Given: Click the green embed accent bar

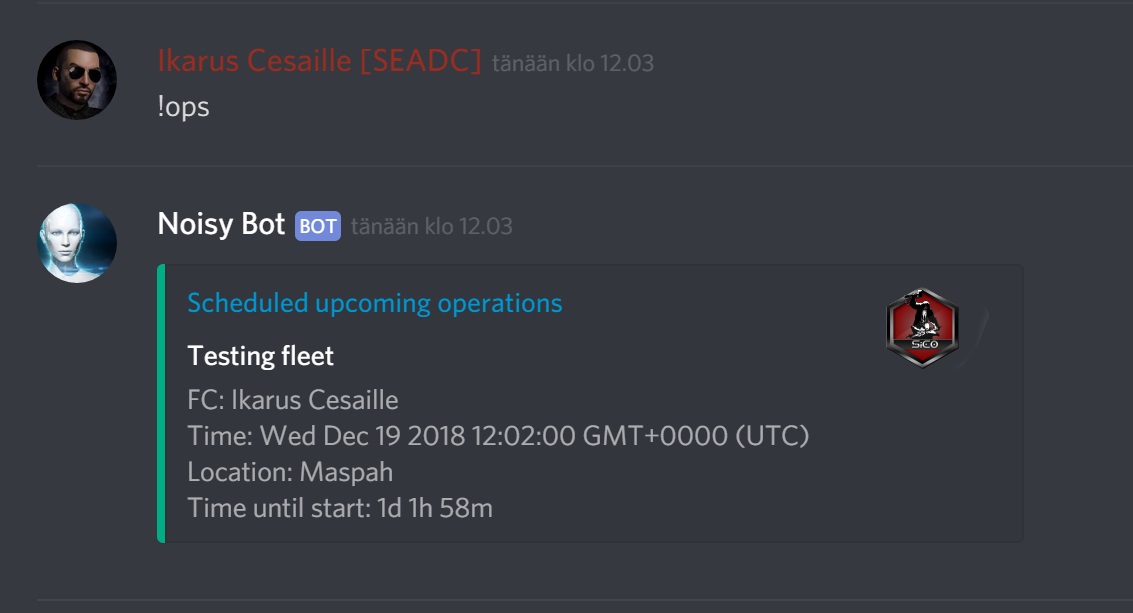Looking at the screenshot, I should [x=160, y=403].
